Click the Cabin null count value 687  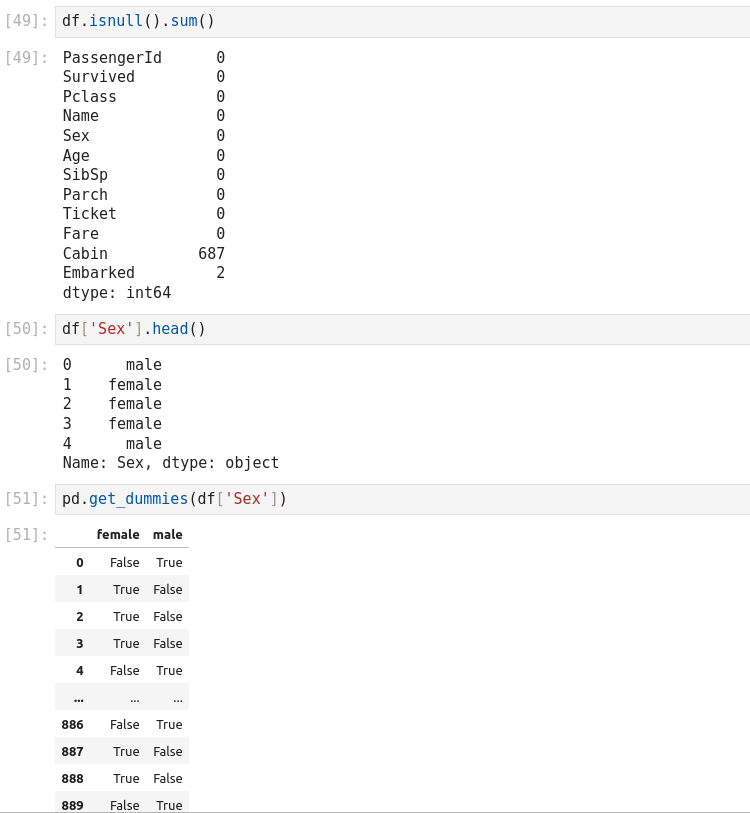[211, 253]
